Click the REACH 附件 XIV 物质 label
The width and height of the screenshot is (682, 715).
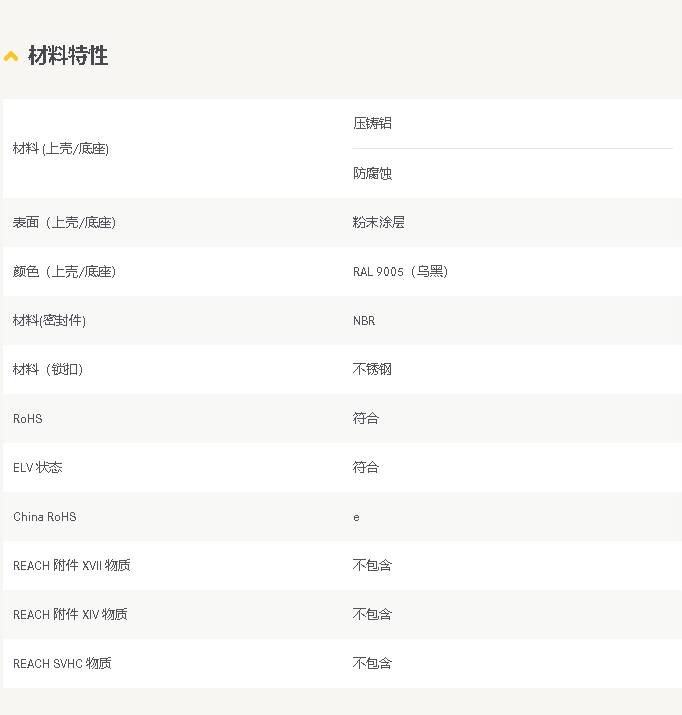click(70, 615)
